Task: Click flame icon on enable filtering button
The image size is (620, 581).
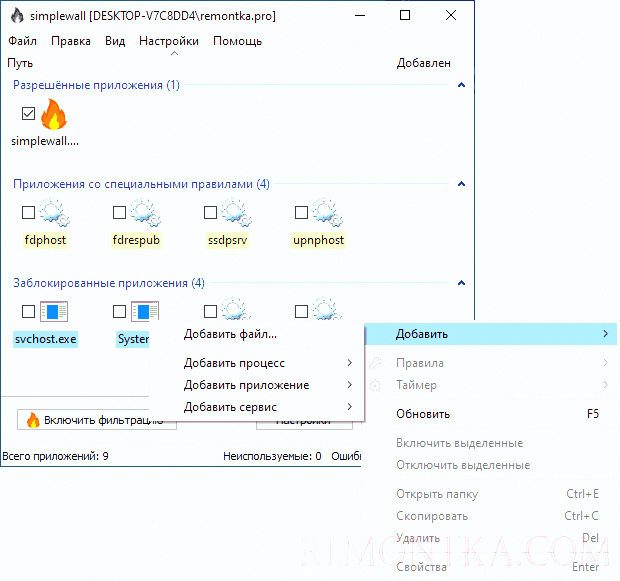Action: (33, 420)
